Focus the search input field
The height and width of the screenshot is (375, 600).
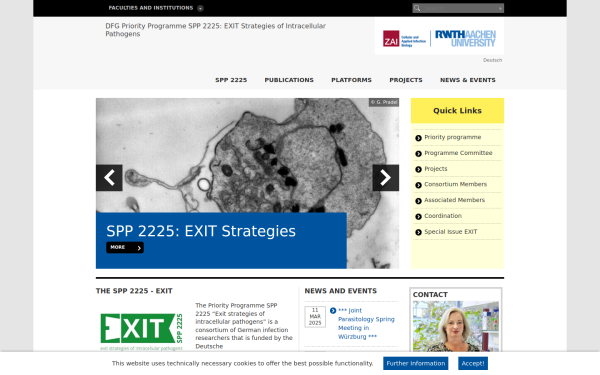(459, 8)
